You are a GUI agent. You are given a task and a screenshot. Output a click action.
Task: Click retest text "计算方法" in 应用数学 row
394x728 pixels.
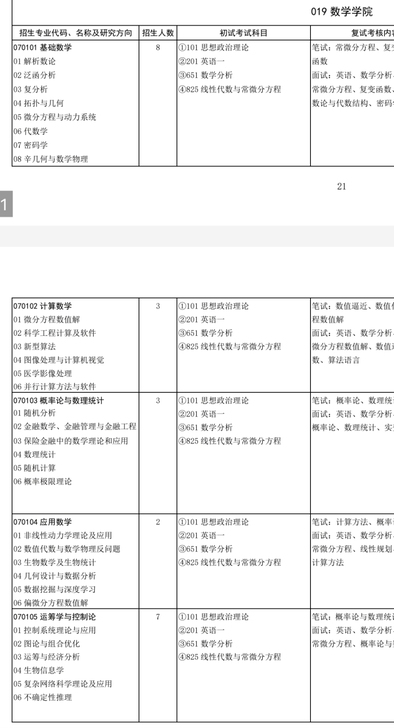(x=328, y=562)
